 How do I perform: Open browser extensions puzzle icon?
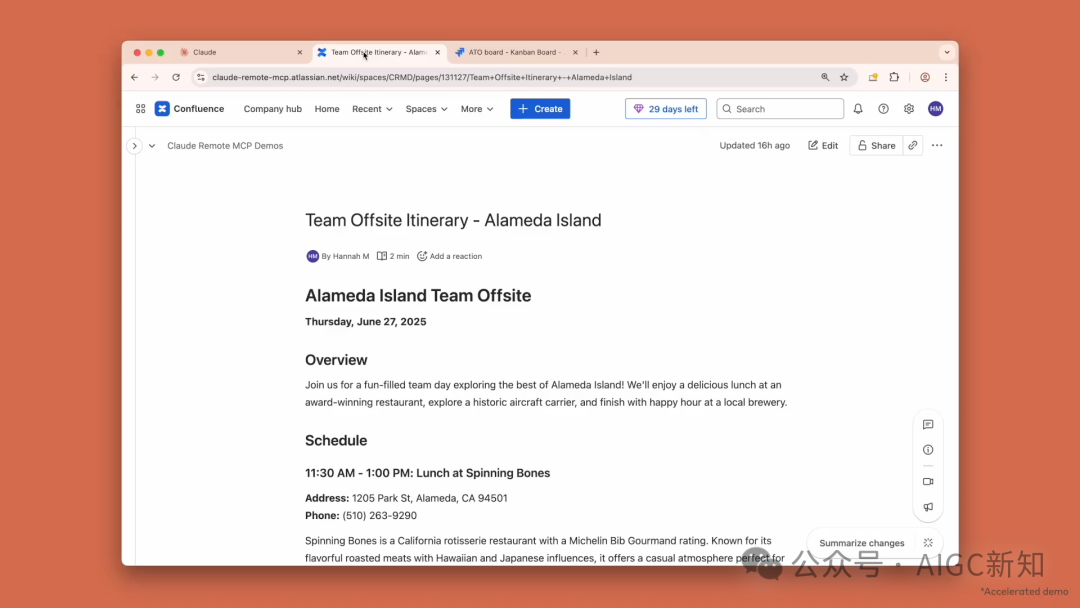[x=894, y=77]
